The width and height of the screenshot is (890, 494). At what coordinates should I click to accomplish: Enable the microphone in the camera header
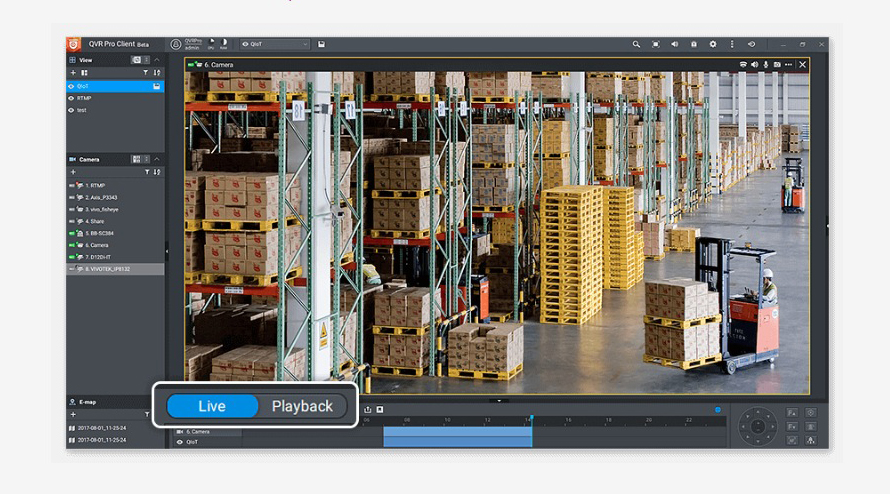[766, 64]
